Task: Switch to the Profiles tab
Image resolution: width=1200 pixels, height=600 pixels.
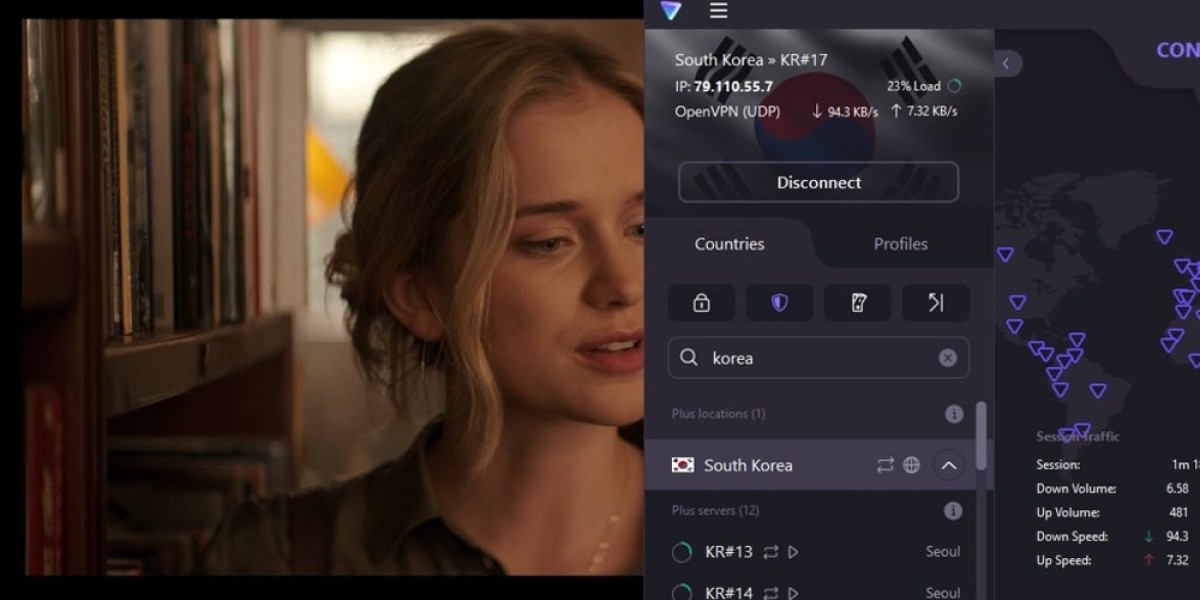Action: click(901, 243)
